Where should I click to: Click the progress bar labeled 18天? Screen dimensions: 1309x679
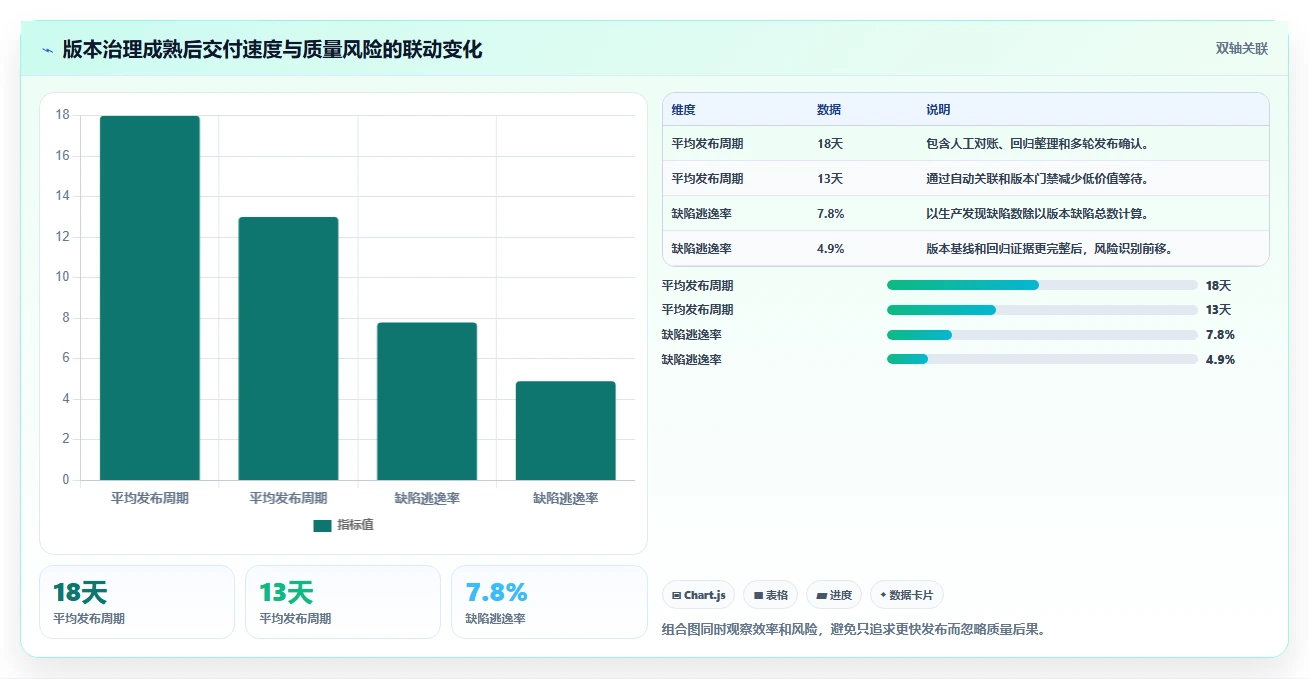pos(1042,285)
